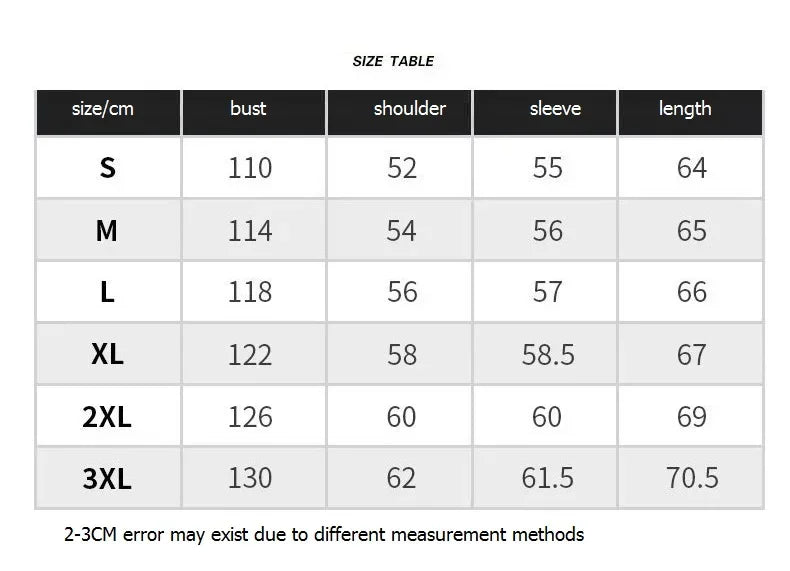Viewport: 790px width, 571px height.
Task: Click the 2-3CM measurement error note
Action: [323, 534]
